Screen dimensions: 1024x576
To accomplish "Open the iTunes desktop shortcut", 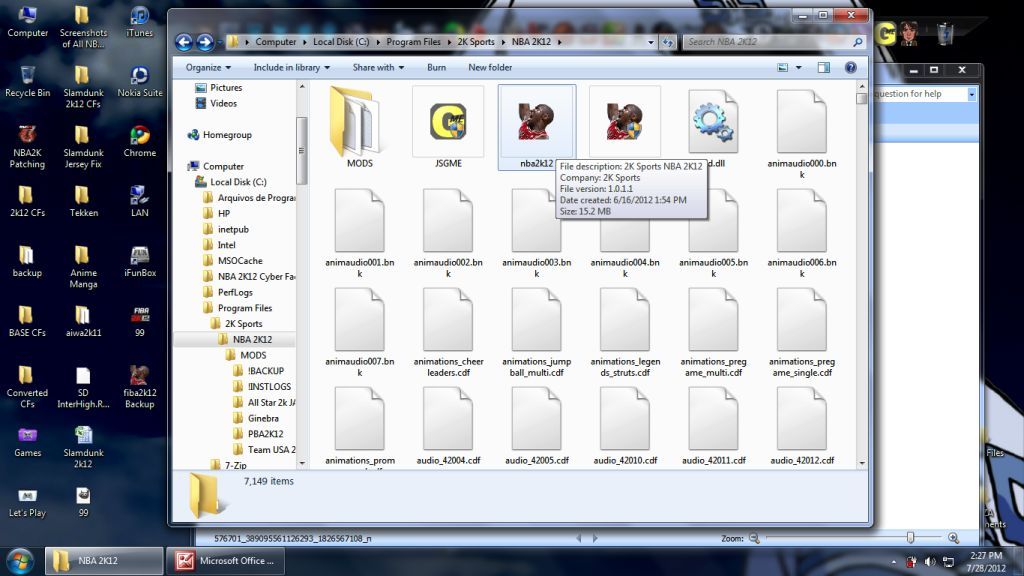I will coord(139,22).
